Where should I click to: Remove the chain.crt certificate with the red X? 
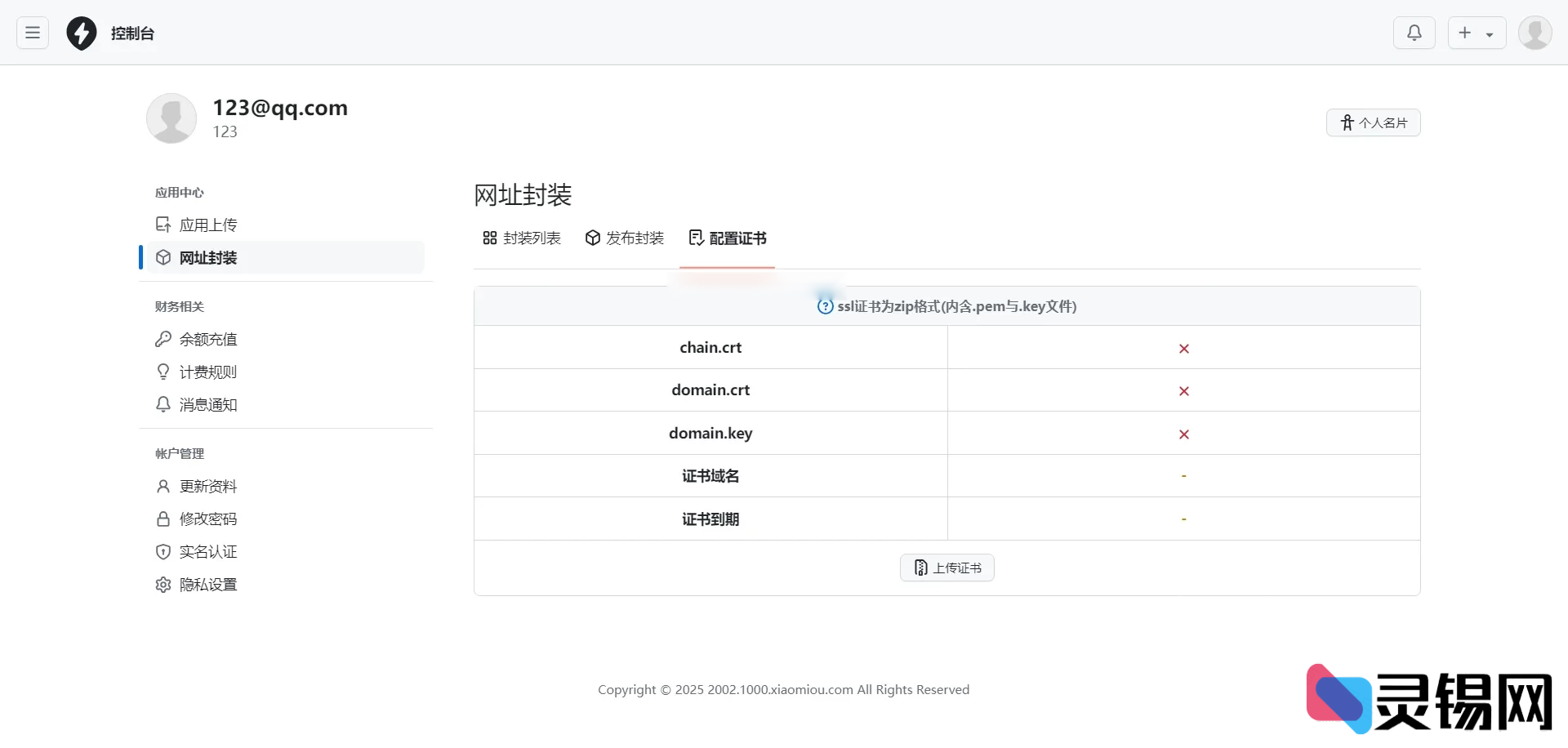coord(1183,348)
